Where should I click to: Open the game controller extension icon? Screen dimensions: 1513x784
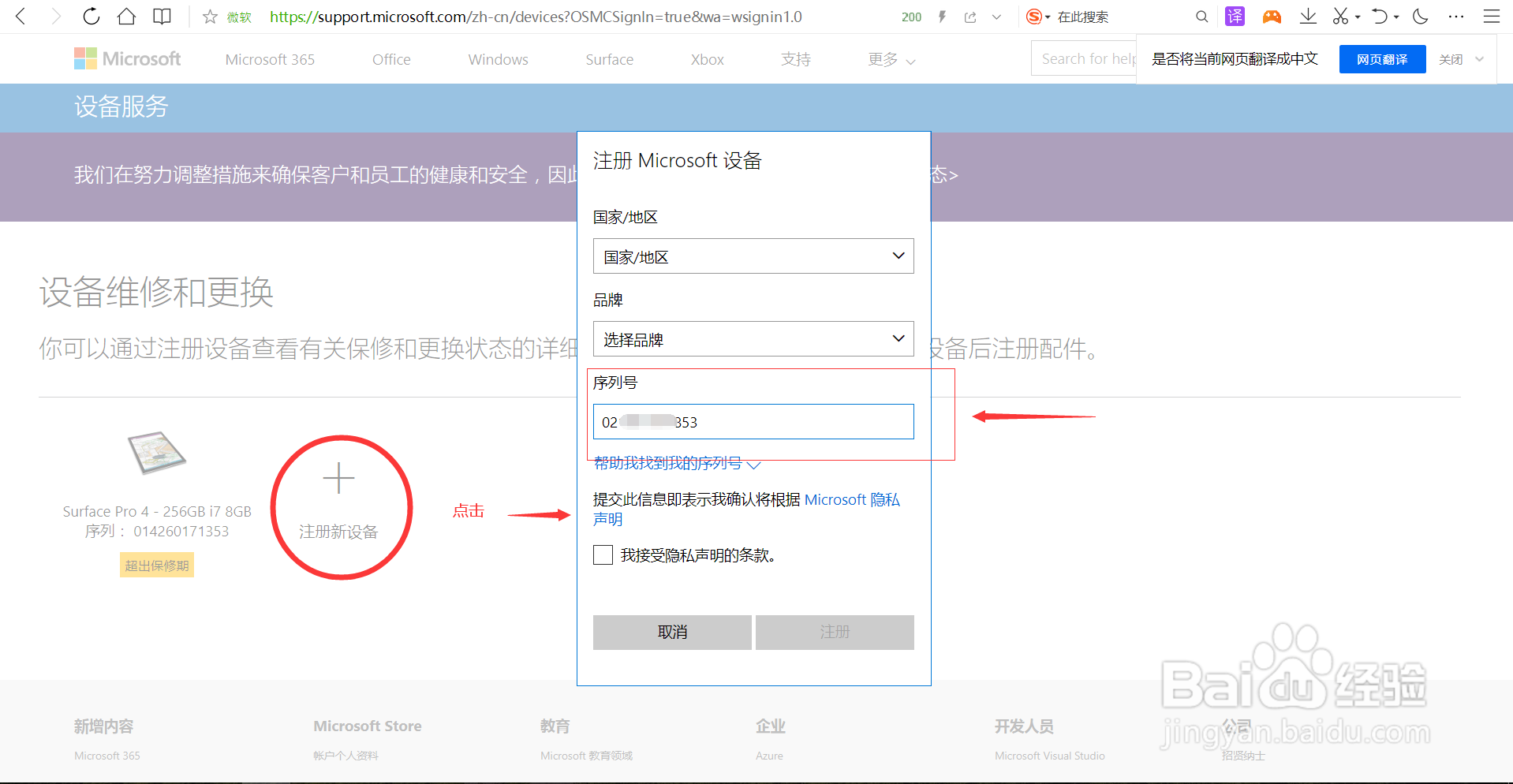click(x=1272, y=17)
